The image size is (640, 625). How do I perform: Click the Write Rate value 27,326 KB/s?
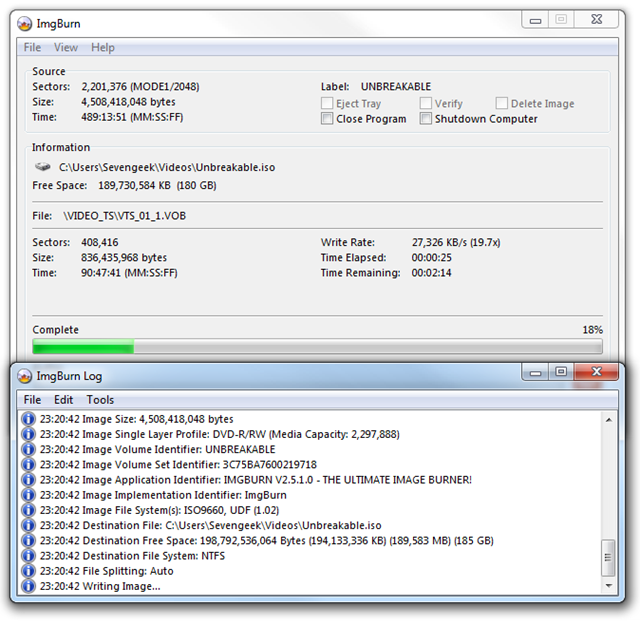pos(456,242)
